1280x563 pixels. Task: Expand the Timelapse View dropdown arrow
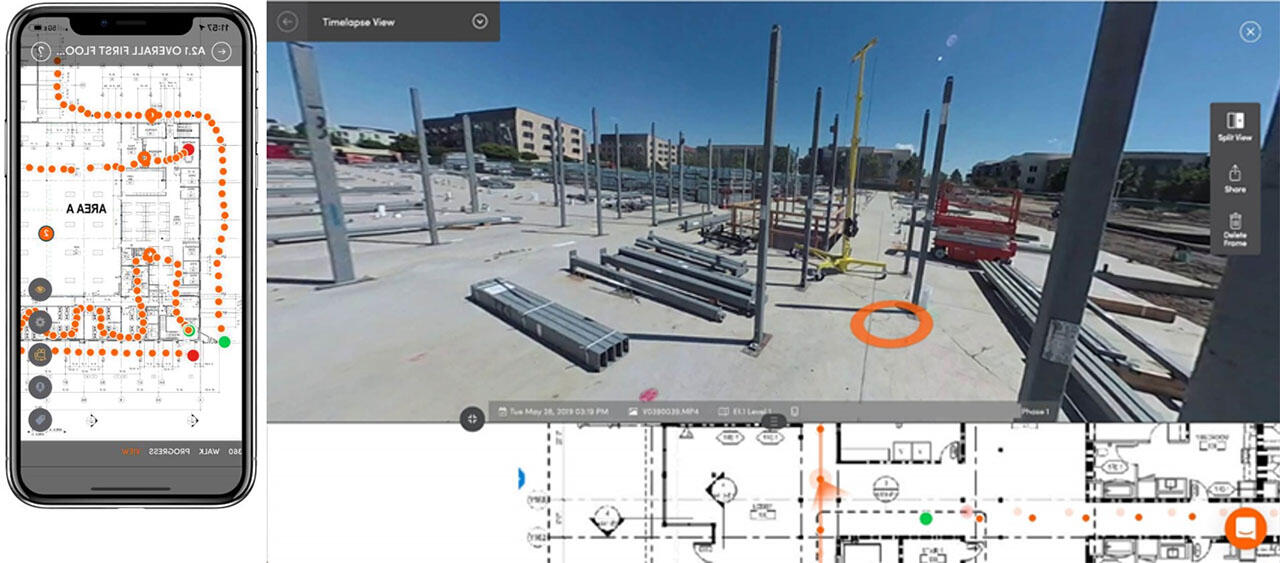(x=480, y=21)
